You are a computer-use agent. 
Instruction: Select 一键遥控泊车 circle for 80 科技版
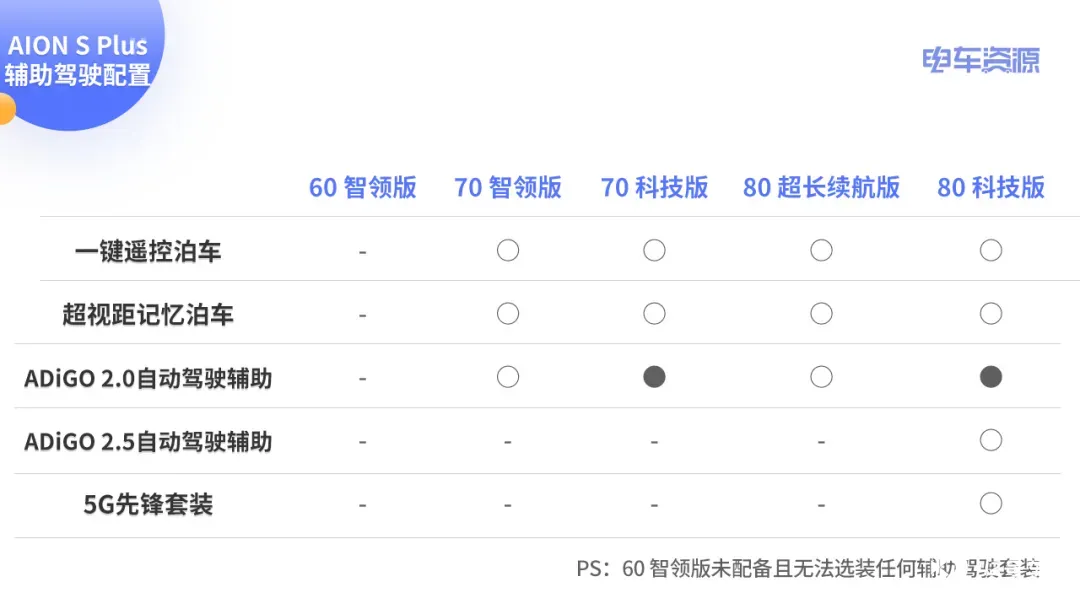click(990, 250)
